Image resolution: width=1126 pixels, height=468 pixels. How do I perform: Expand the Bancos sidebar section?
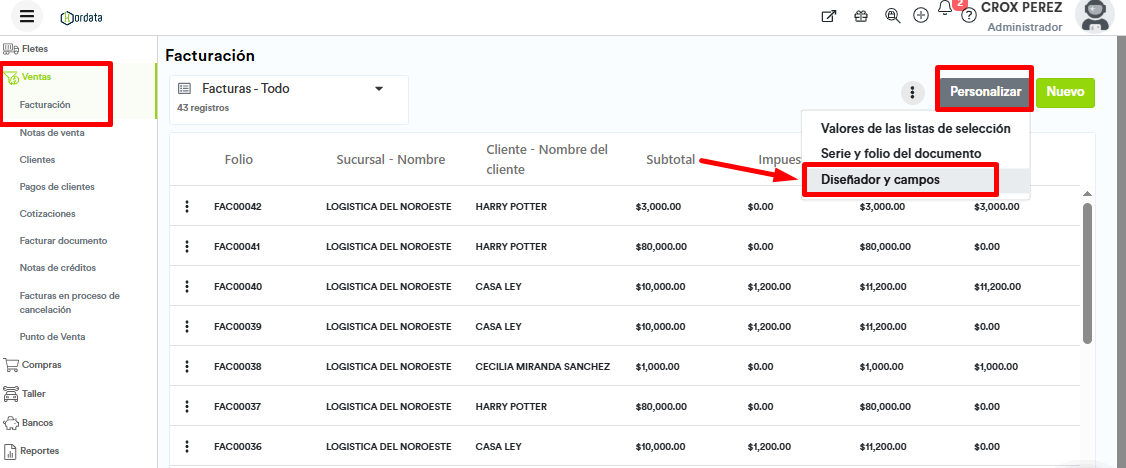pyautogui.click(x=37, y=423)
